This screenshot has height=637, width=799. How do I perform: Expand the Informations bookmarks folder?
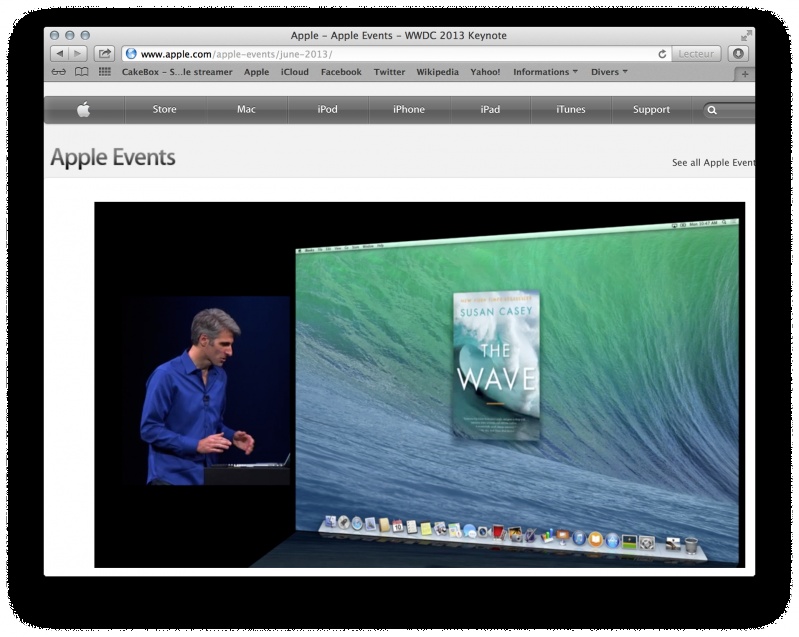coord(545,72)
